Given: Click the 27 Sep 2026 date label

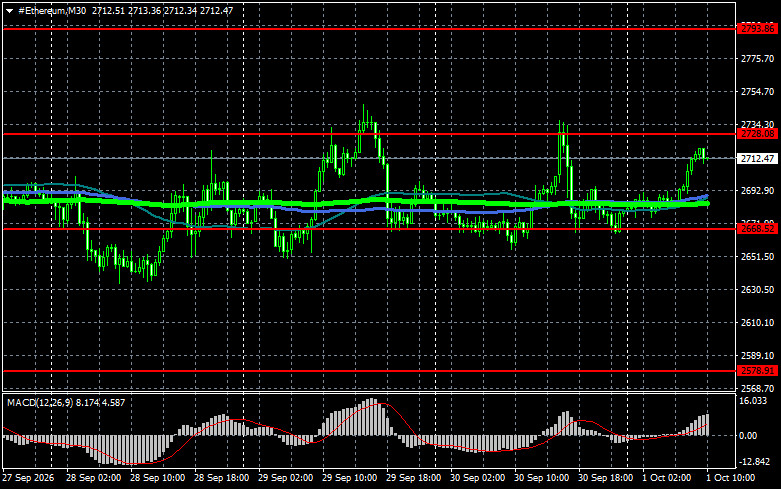Looking at the screenshot, I should point(28,478).
